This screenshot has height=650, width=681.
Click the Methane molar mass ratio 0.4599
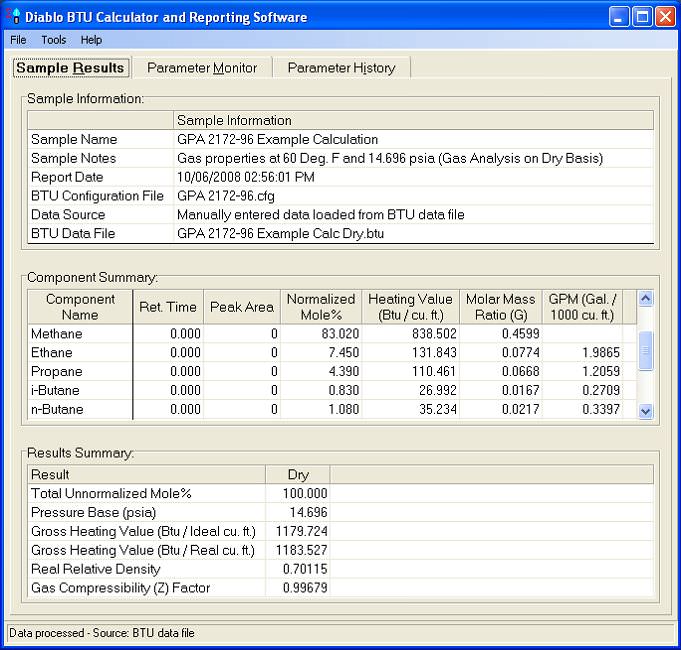click(520, 333)
